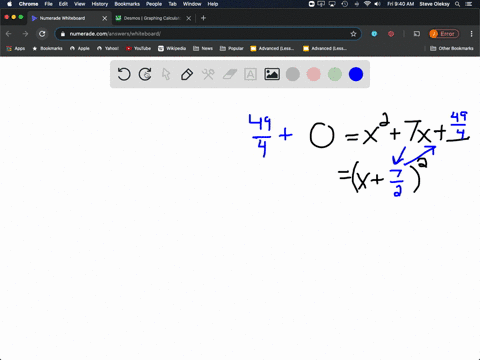Click the AirPlay display icon

[332, 4]
